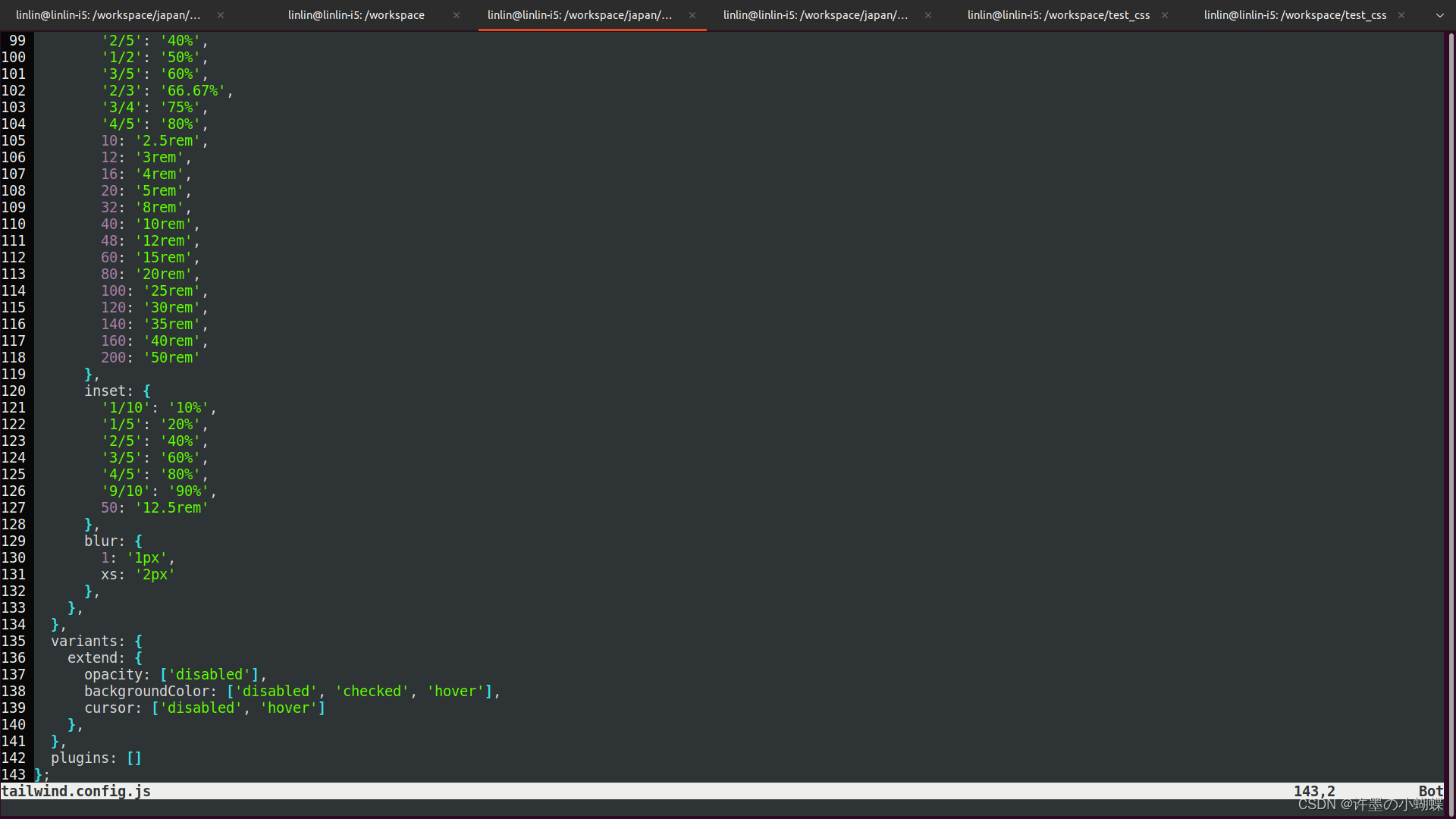Open the terminal tab list dropdown arrow
Screen dimensions: 1456x819
[1440, 15]
